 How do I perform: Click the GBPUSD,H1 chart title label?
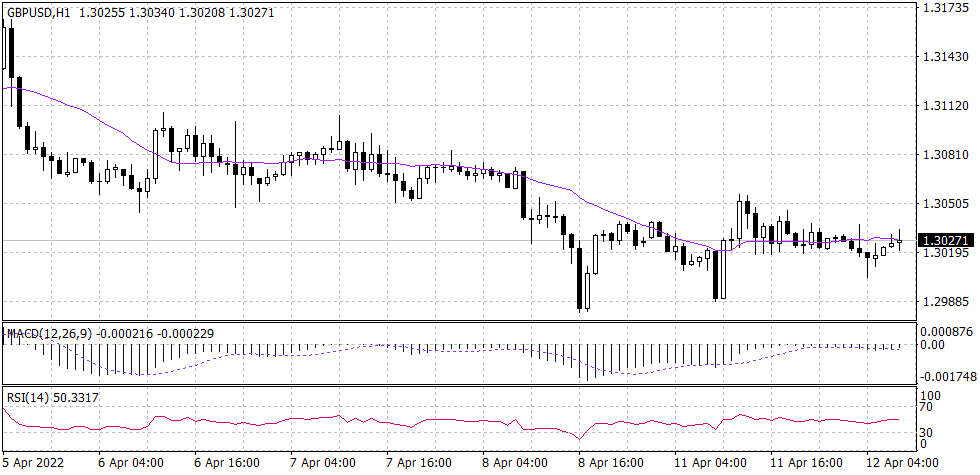[x=40, y=11]
